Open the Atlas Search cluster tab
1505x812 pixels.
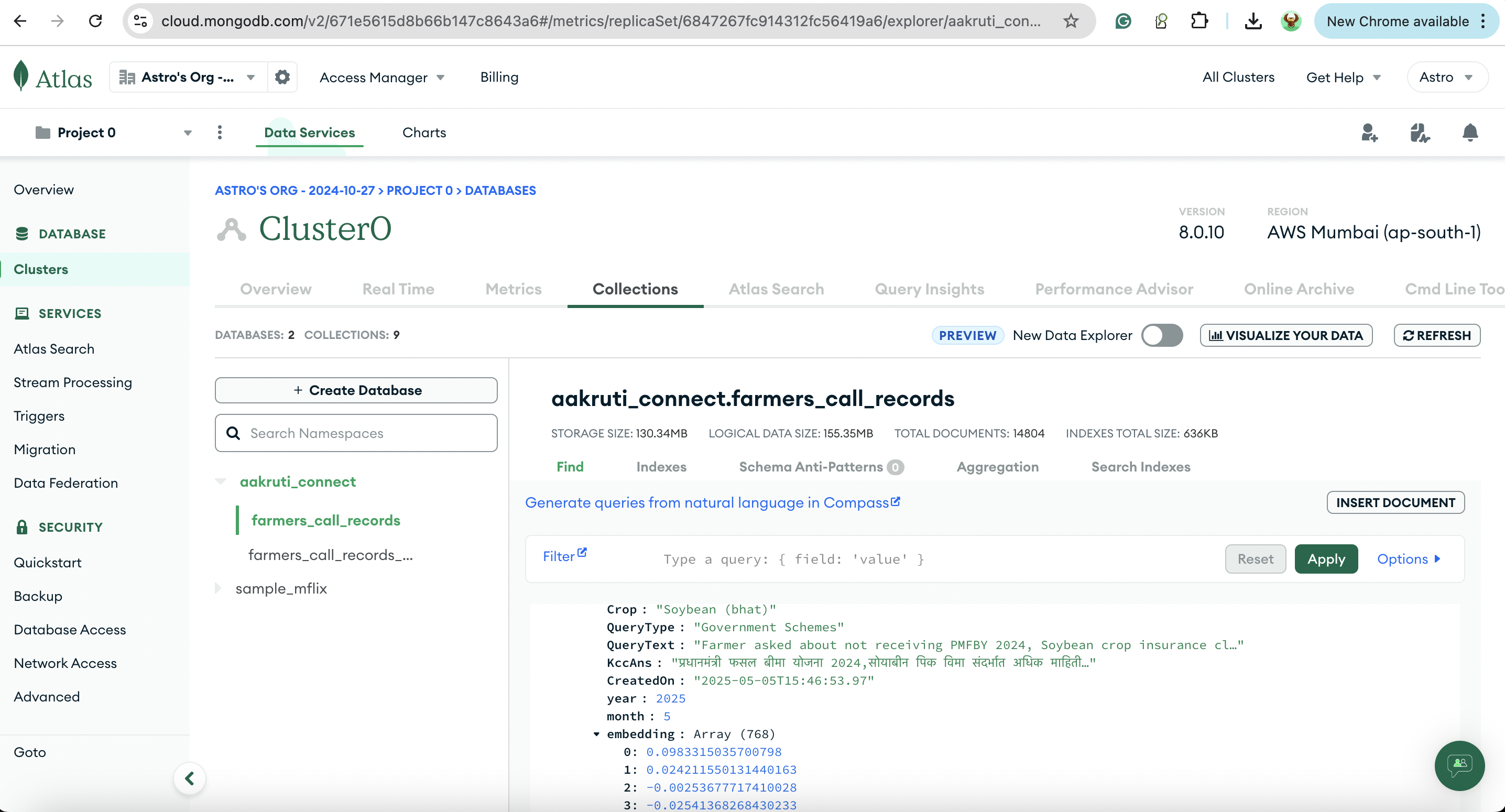pyautogui.click(x=776, y=289)
